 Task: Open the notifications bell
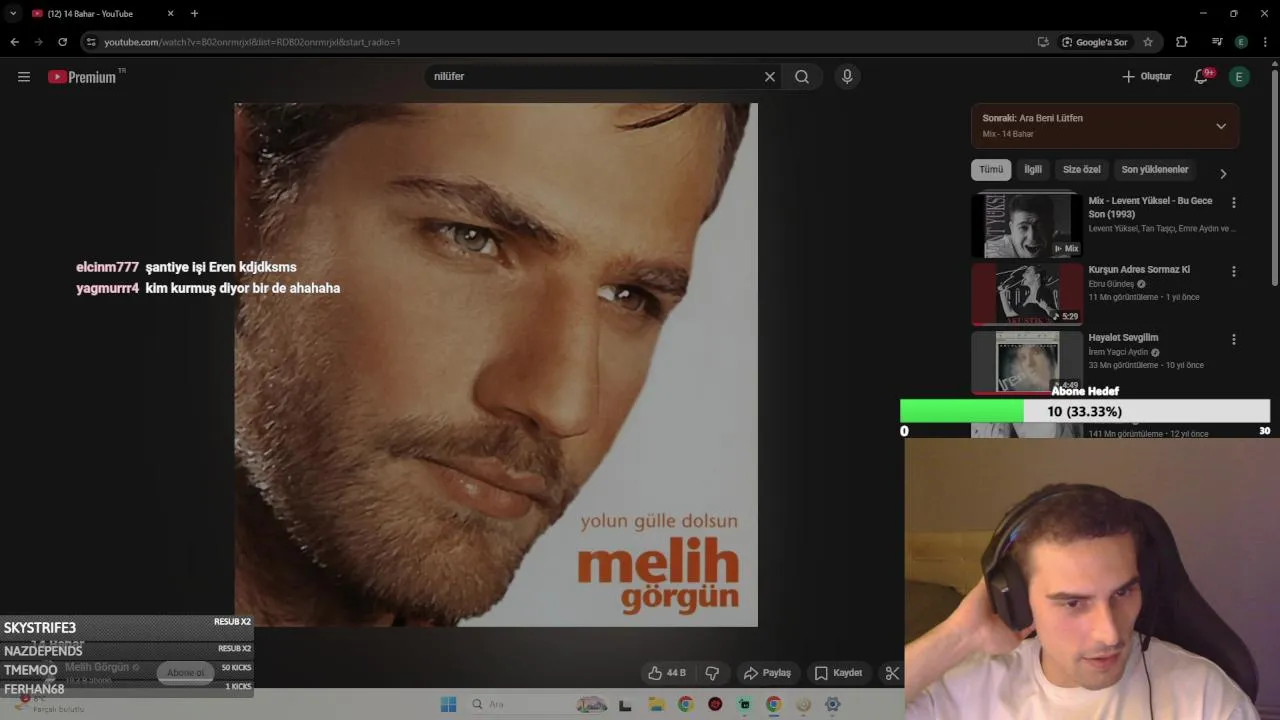click(x=1202, y=77)
